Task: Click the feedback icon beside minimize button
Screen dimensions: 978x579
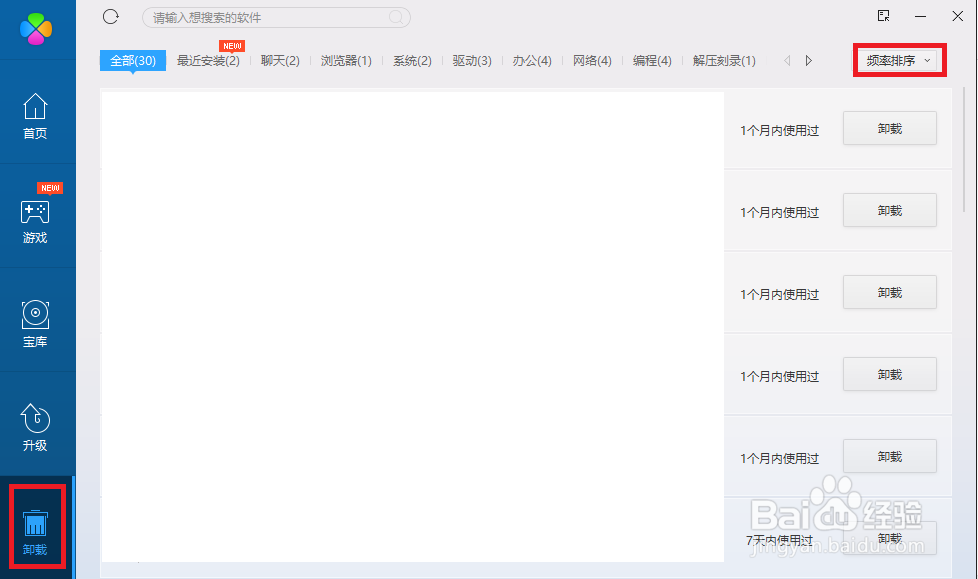Action: point(882,16)
